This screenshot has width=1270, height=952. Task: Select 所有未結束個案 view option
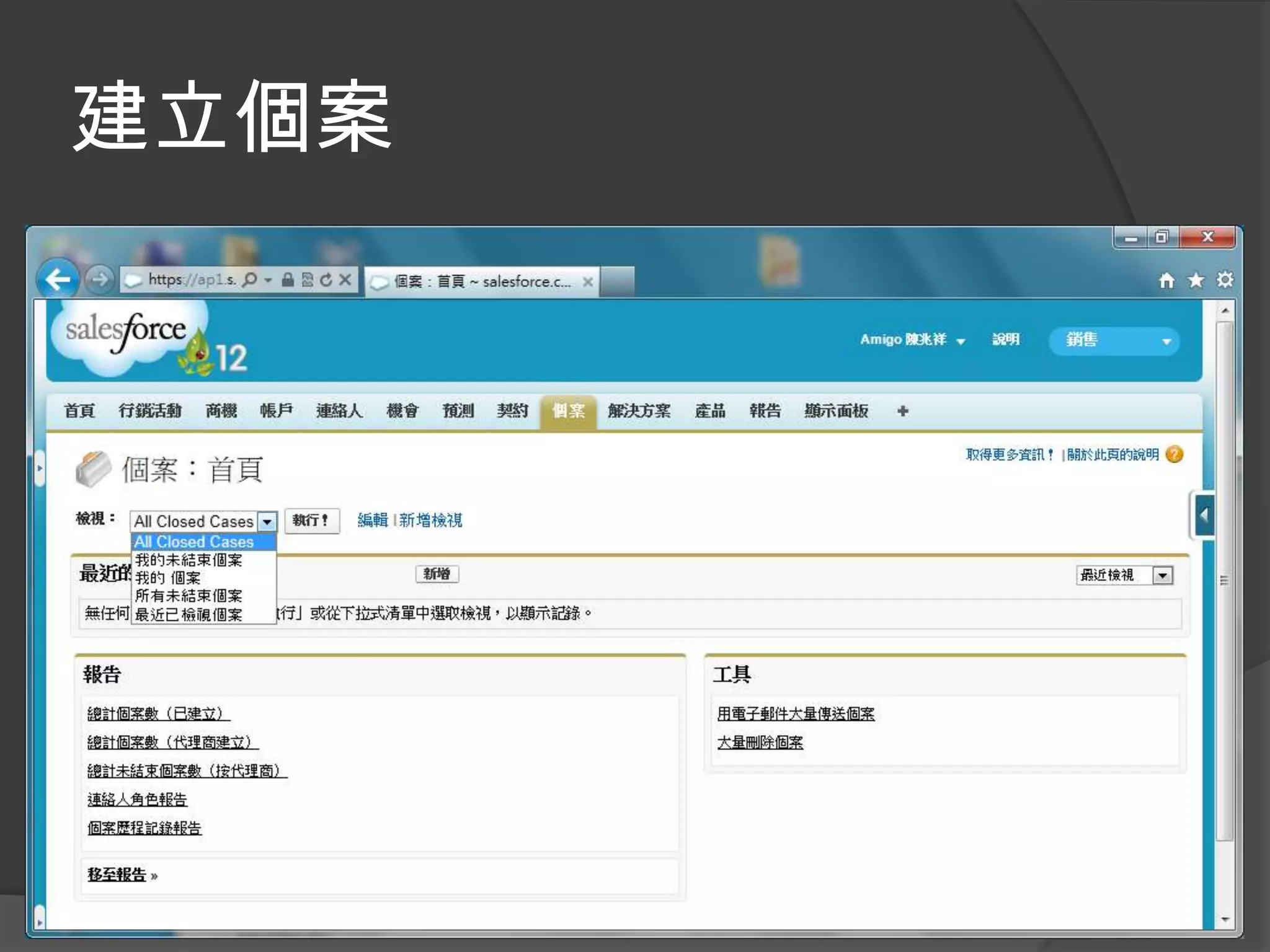[x=203, y=596]
